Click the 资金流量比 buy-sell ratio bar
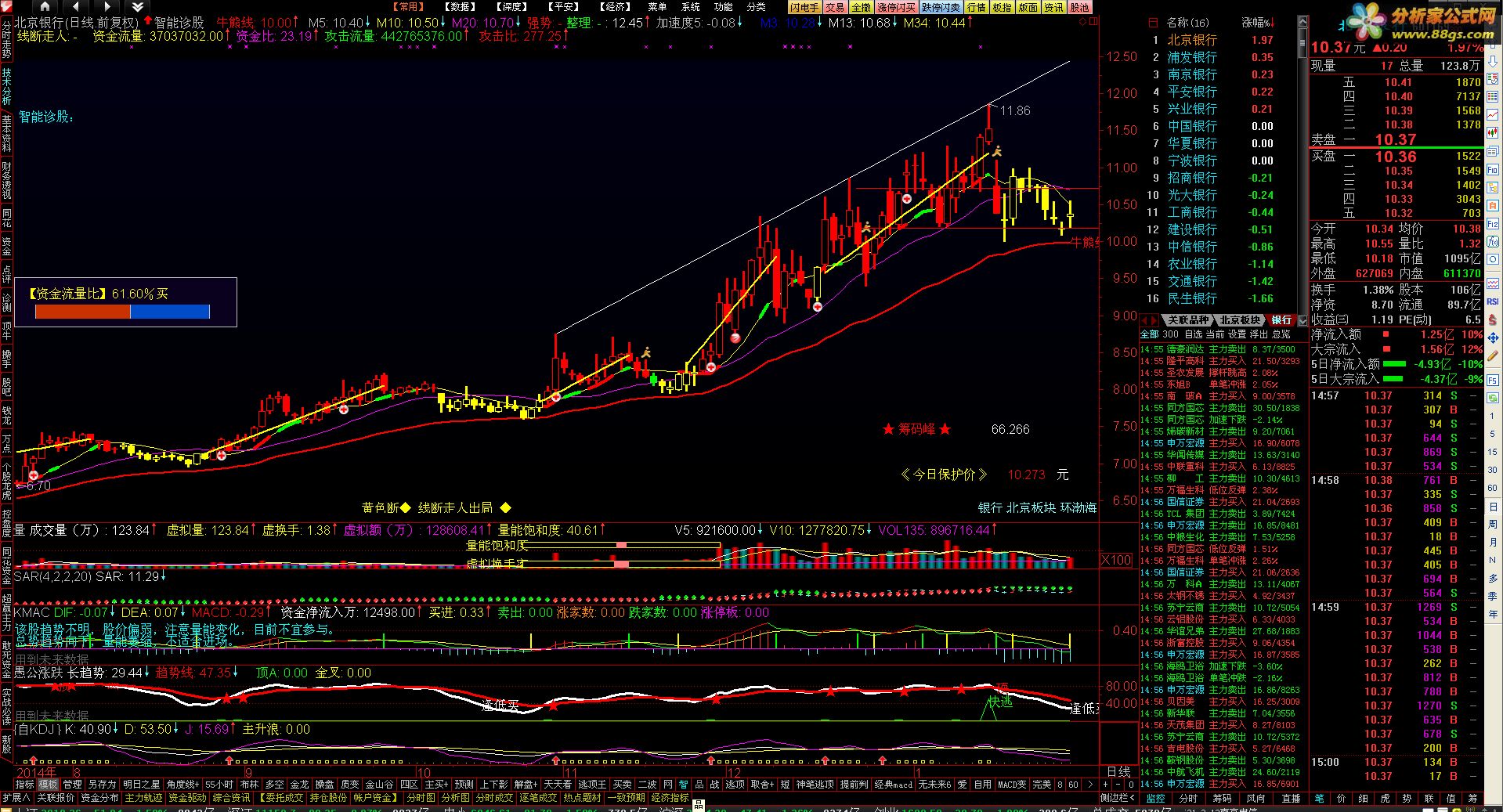Image resolution: width=1503 pixels, height=812 pixels. [x=122, y=312]
